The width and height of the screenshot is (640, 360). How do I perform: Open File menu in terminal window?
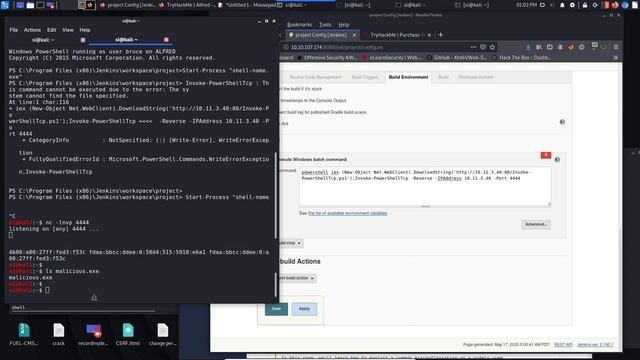pyautogui.click(x=13, y=30)
